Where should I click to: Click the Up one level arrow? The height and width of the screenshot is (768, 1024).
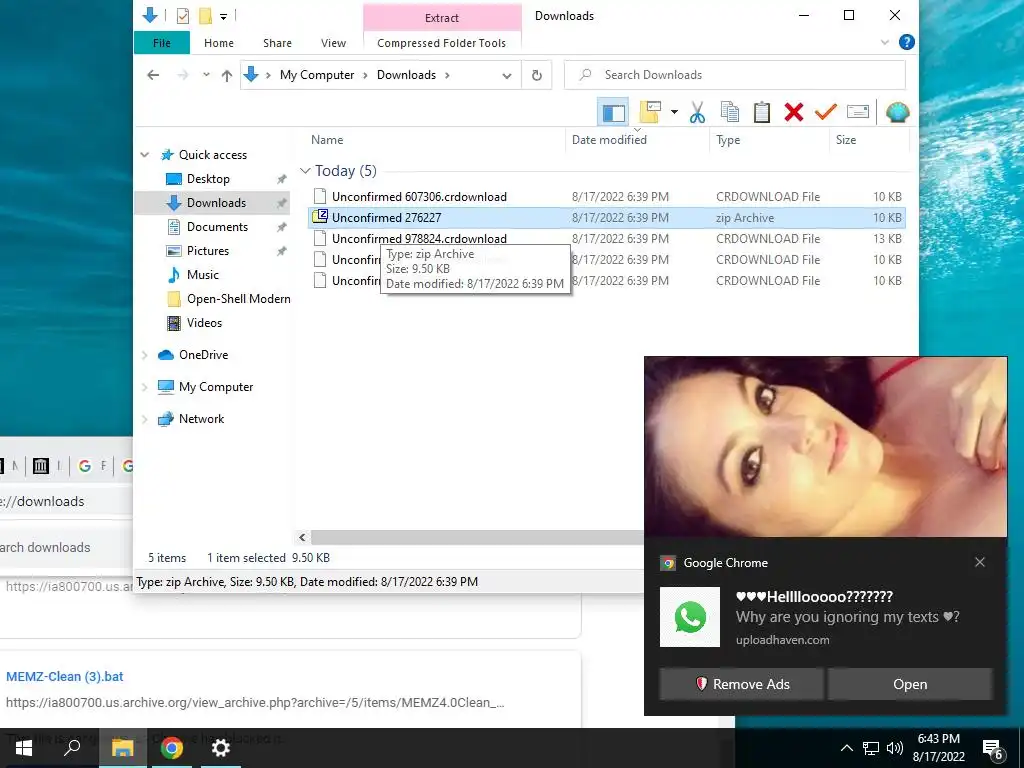[x=227, y=75]
